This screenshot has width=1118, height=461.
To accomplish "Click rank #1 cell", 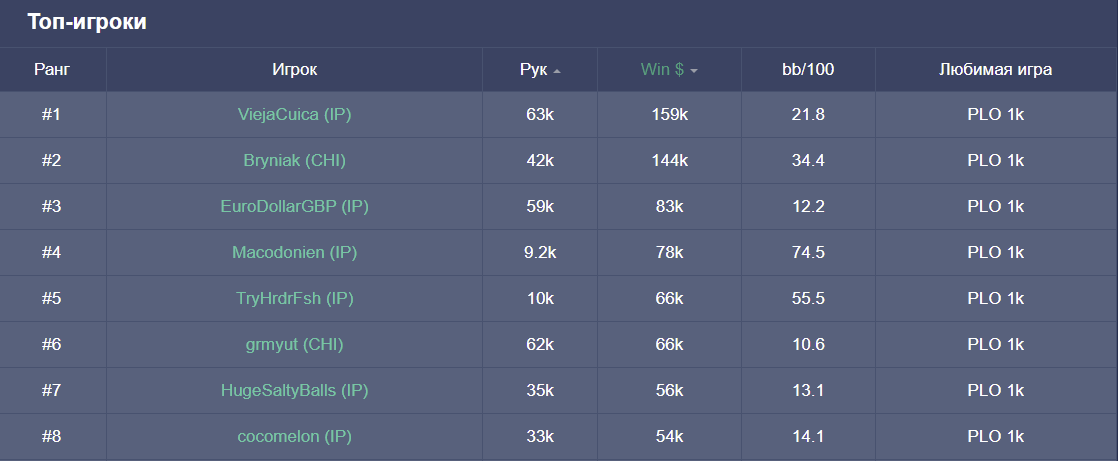I will (x=52, y=115).
